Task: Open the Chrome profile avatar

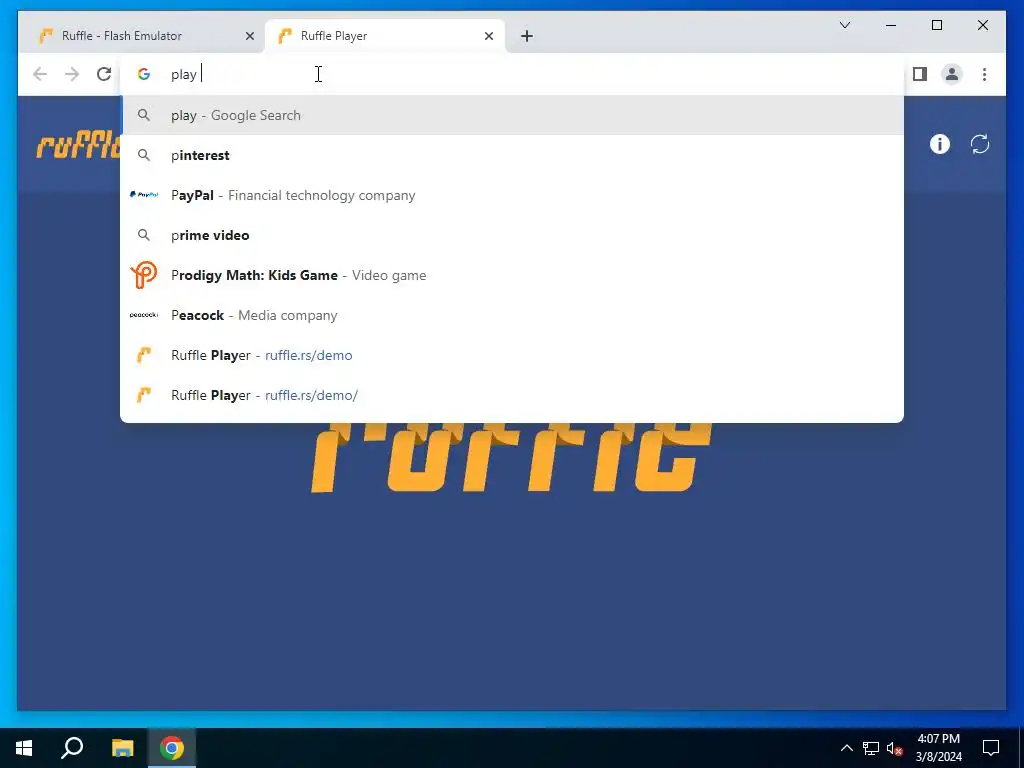Action: 952,74
